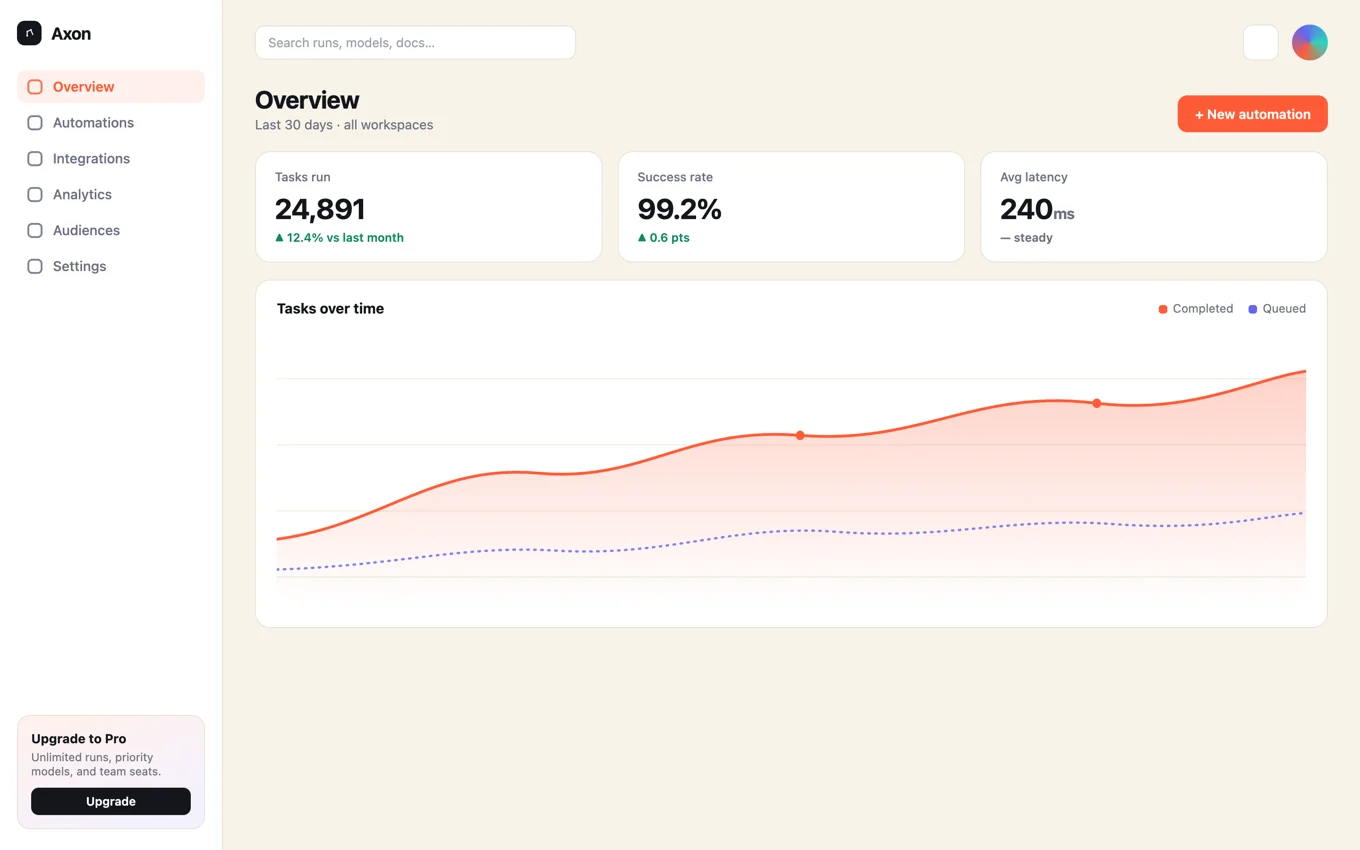Screen dimensions: 1360x850
Task: Open the Audiences nav label
Action: coord(86,231)
